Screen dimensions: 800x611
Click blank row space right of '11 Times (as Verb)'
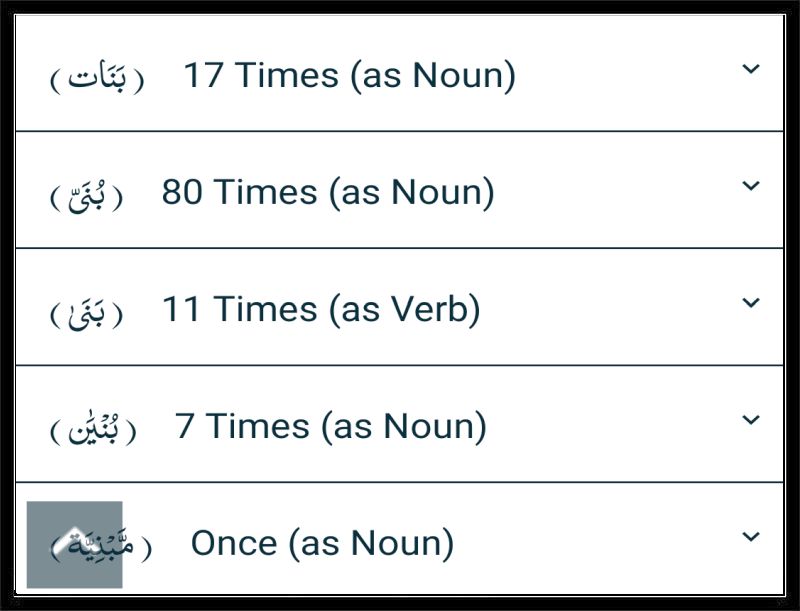pyautogui.click(x=610, y=307)
